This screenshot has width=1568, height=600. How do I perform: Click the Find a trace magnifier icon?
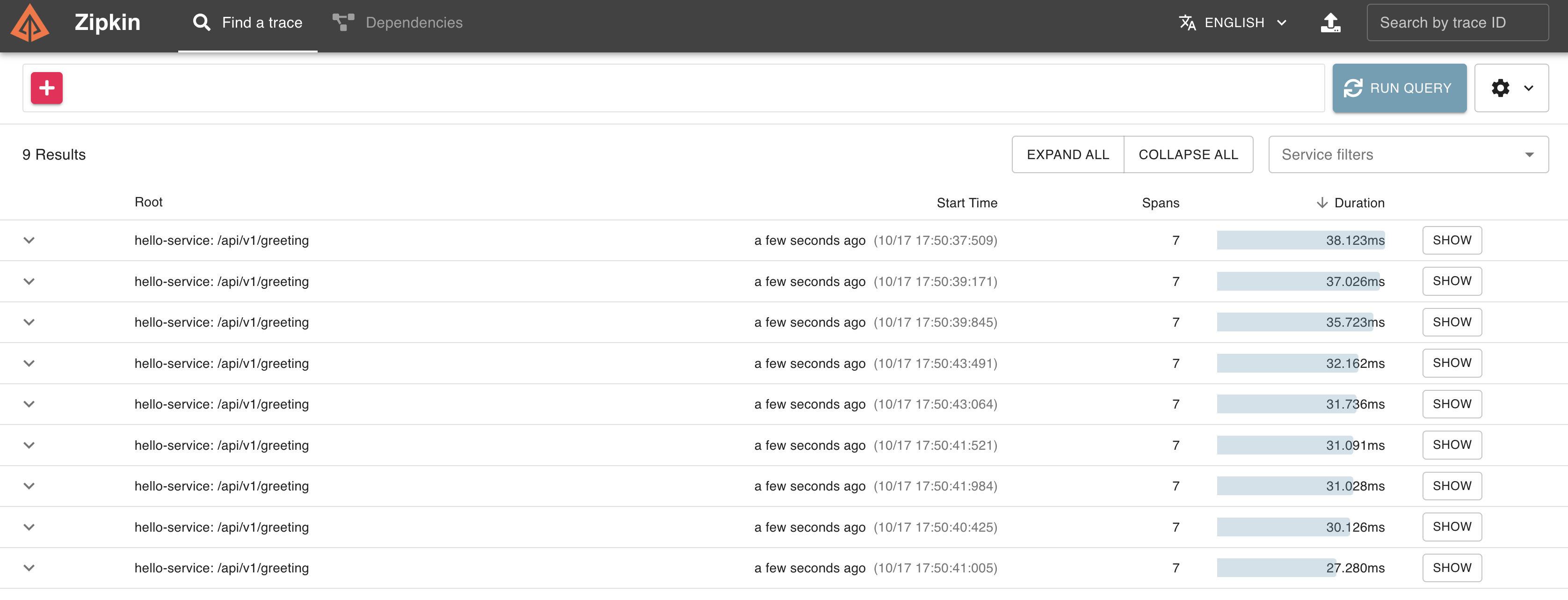202,22
